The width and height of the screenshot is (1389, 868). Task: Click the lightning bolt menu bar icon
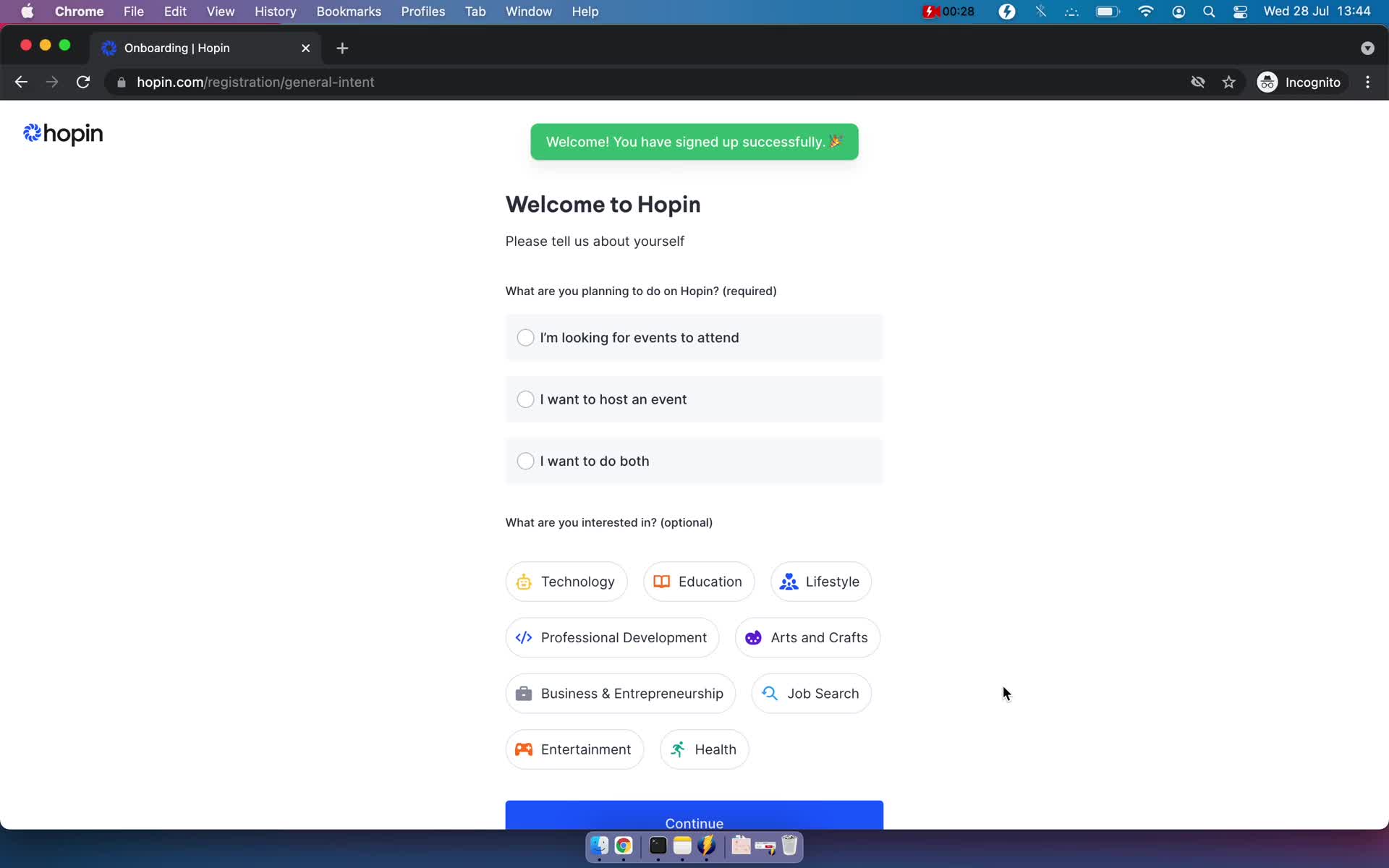[x=1006, y=12]
